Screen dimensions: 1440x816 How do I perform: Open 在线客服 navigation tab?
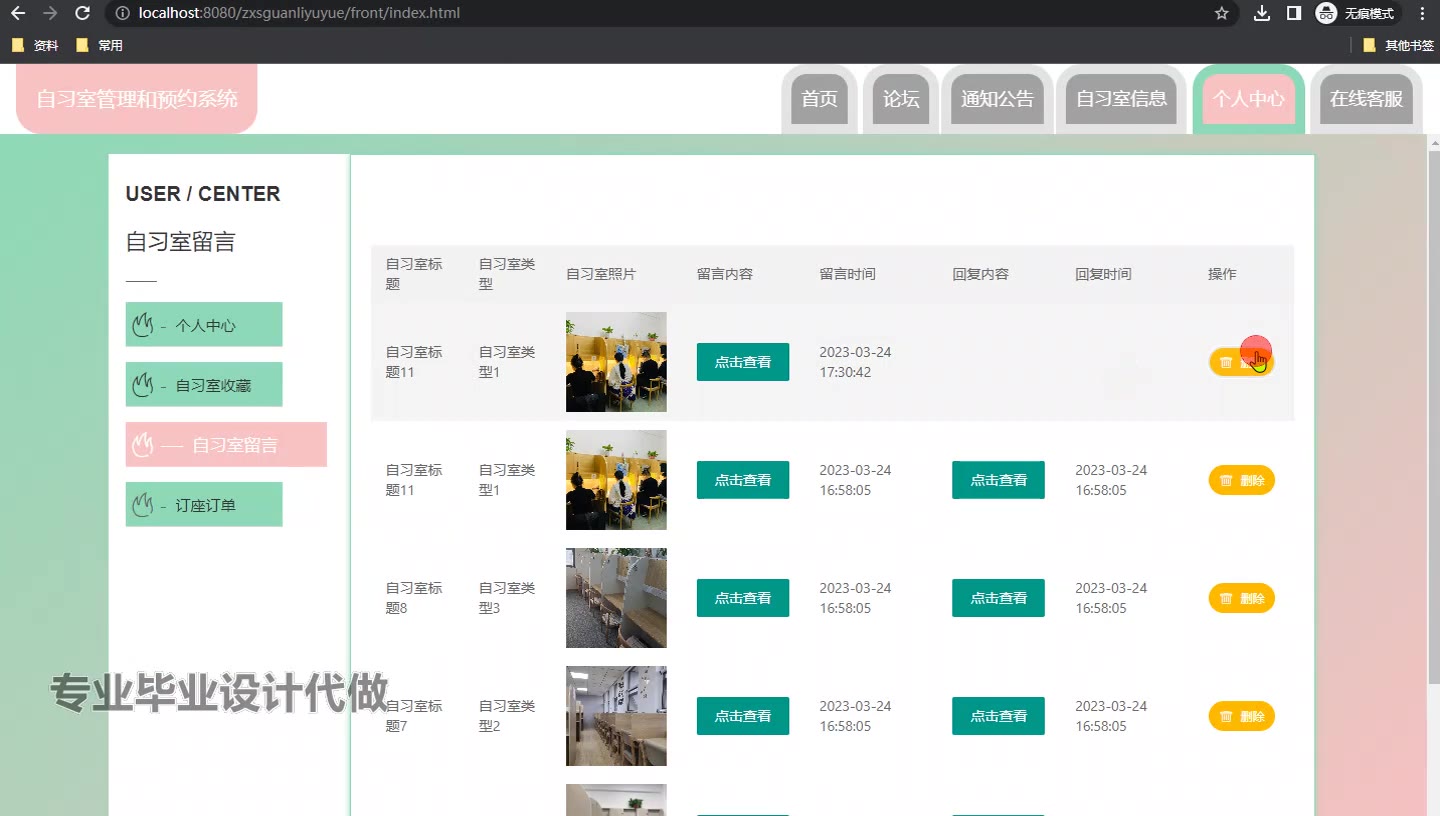1366,99
